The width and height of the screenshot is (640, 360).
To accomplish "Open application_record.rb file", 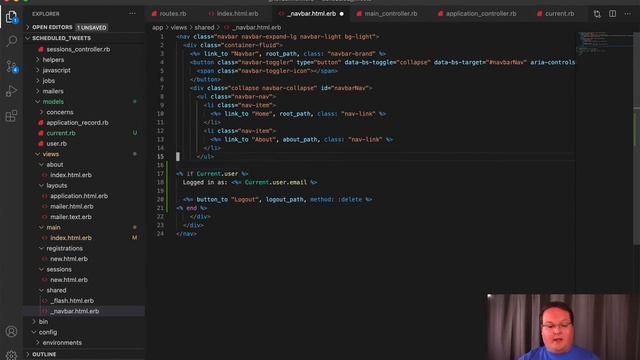I will tap(77, 122).
